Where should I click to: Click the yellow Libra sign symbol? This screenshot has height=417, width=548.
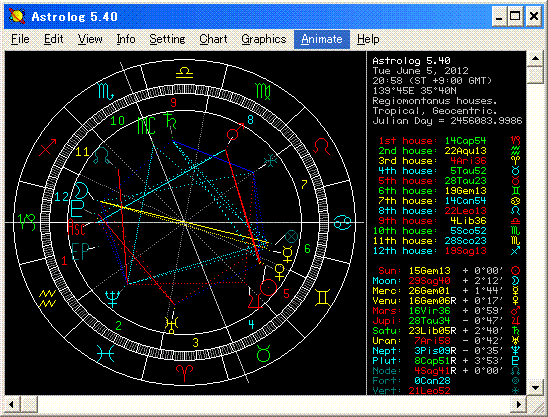(x=184, y=72)
